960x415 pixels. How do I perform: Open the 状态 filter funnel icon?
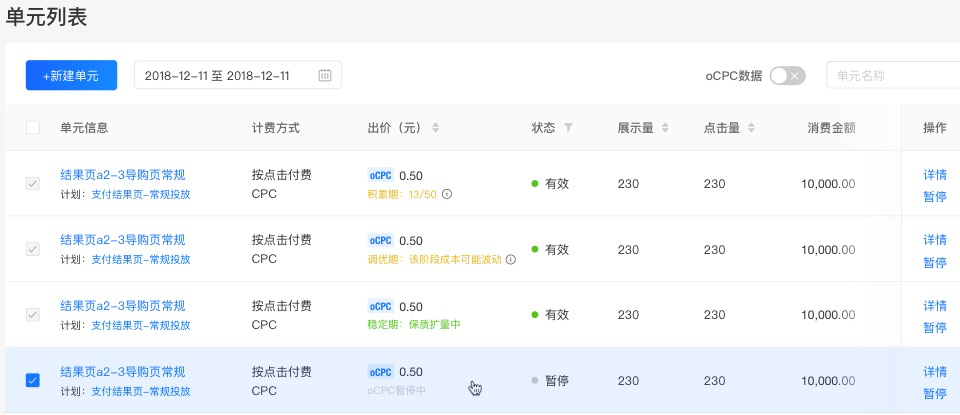pos(568,128)
